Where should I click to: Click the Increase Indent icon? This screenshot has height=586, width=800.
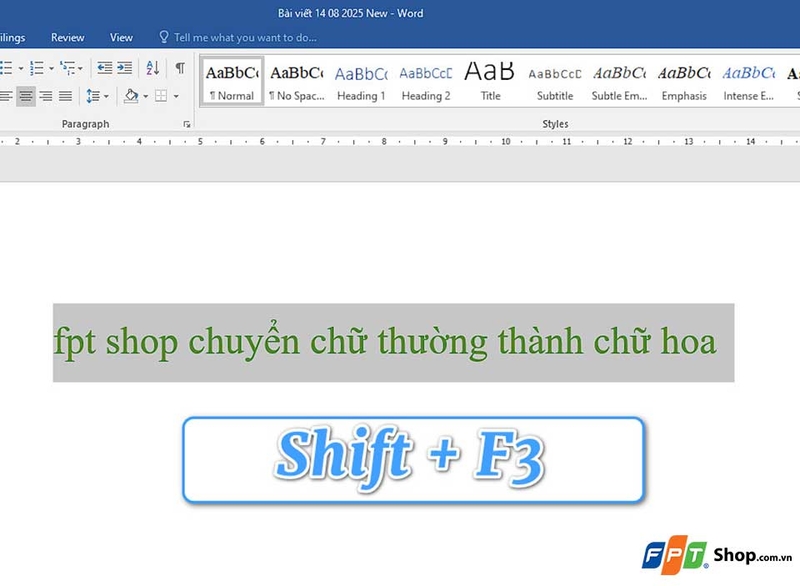122,69
